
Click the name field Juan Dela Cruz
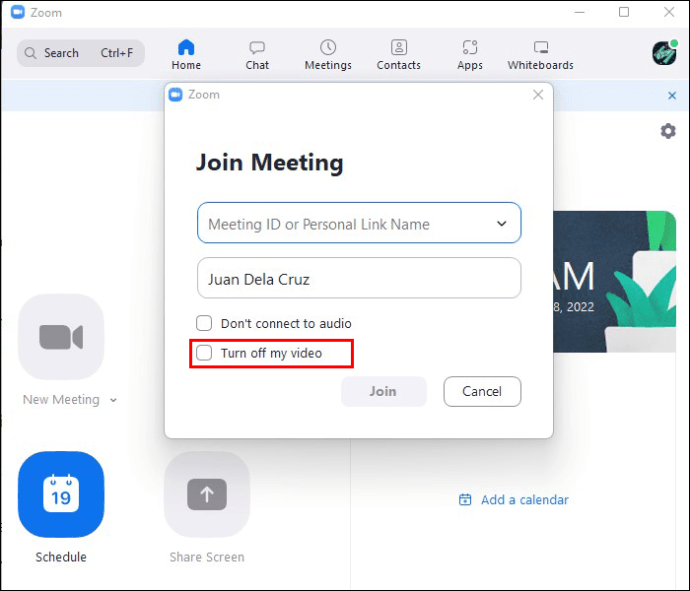(x=359, y=278)
